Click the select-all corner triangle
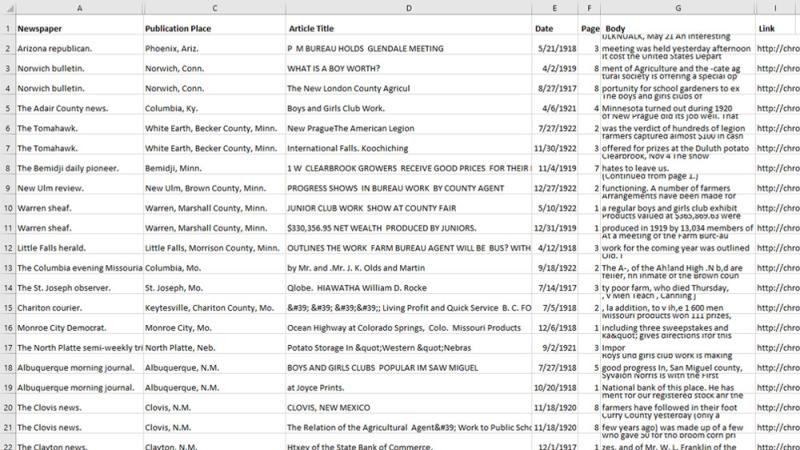Image resolution: width=800 pixels, height=450 pixels. point(8,8)
